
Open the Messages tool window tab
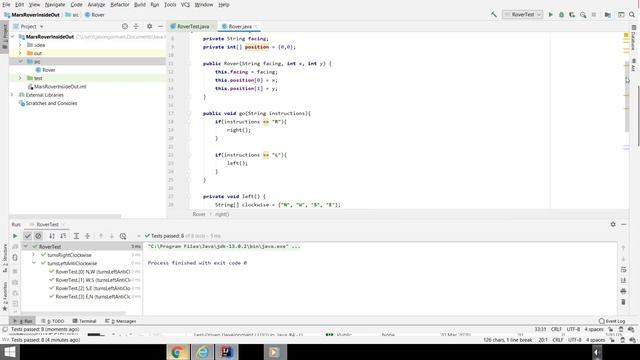coord(120,321)
